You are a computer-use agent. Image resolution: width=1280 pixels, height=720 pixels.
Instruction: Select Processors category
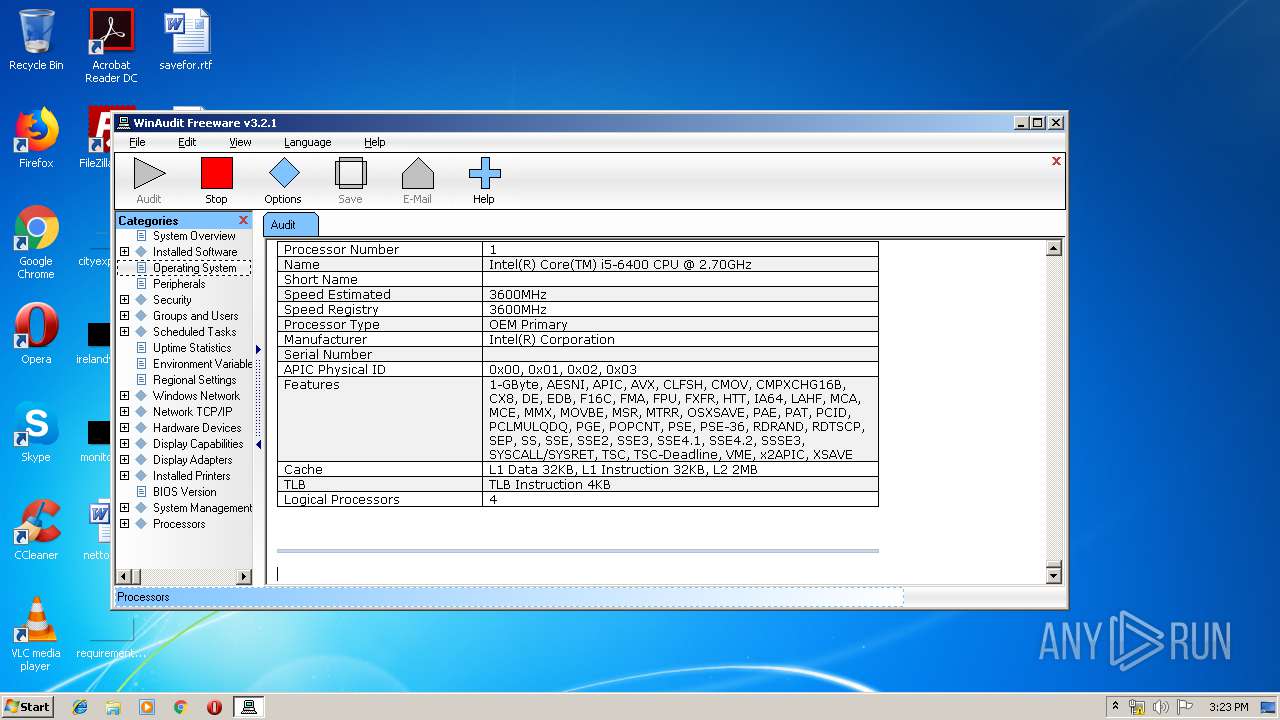click(x=179, y=524)
